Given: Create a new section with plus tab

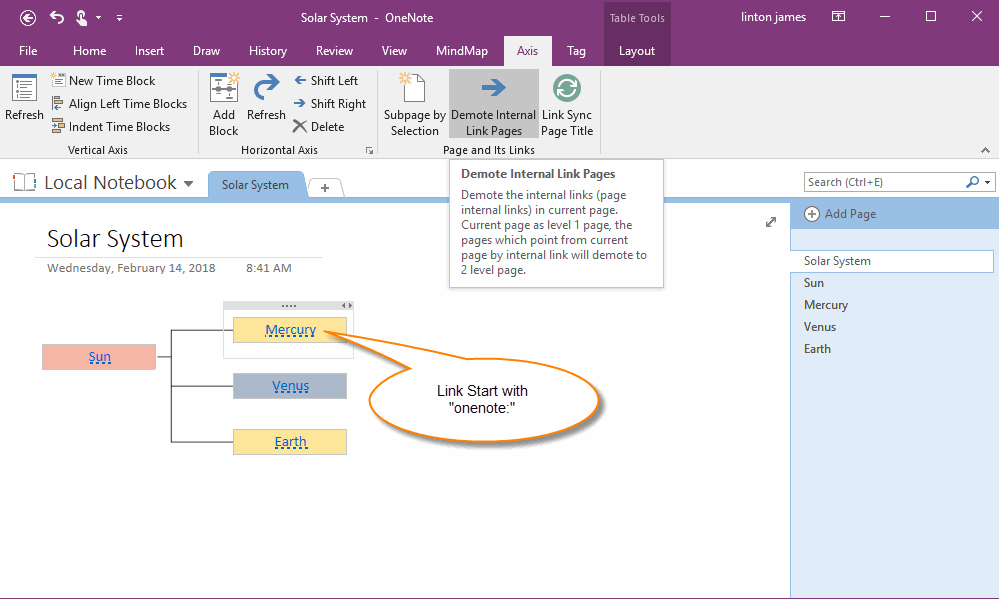Looking at the screenshot, I should [x=325, y=187].
